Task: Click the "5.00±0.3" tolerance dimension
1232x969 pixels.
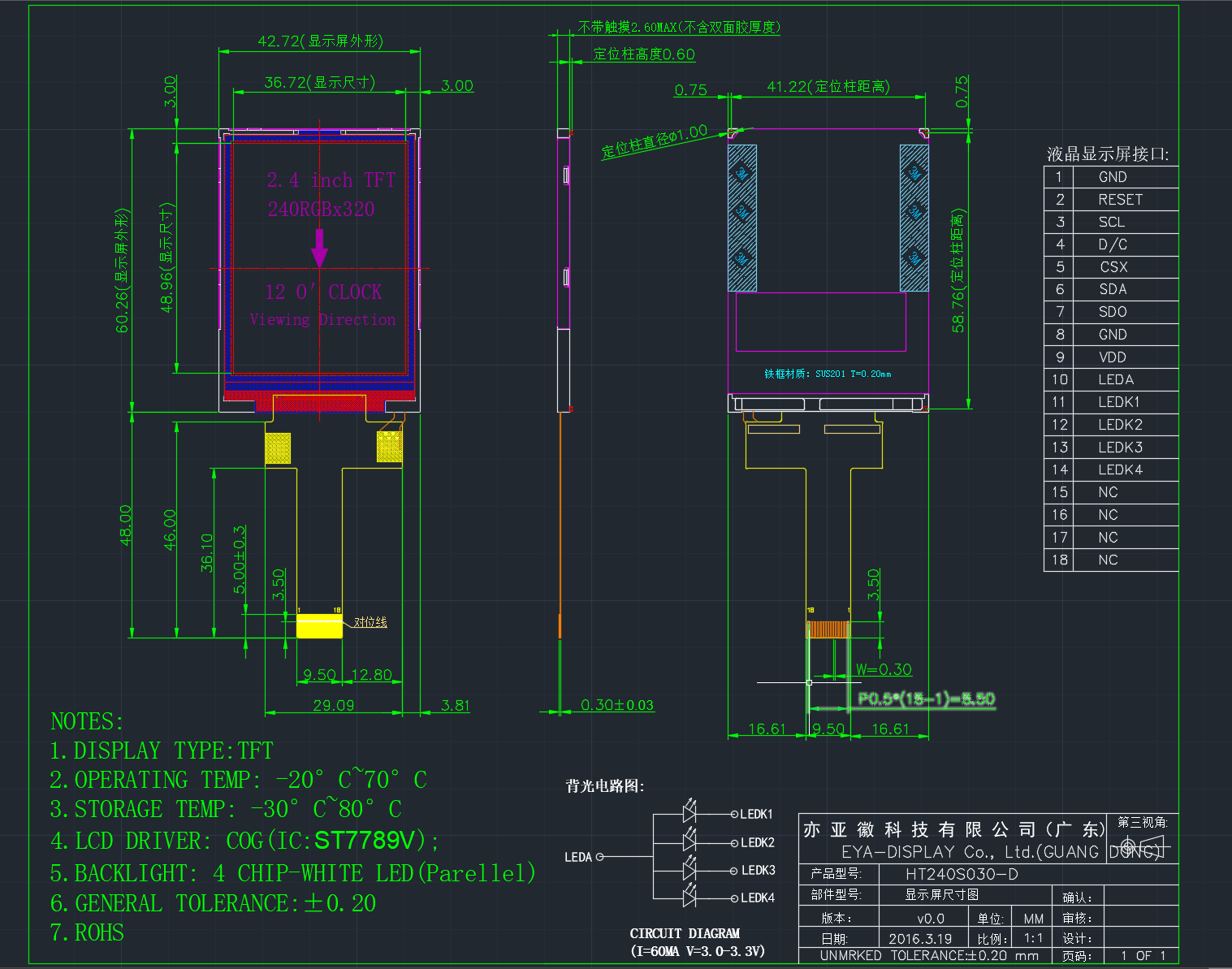Action: (x=240, y=560)
